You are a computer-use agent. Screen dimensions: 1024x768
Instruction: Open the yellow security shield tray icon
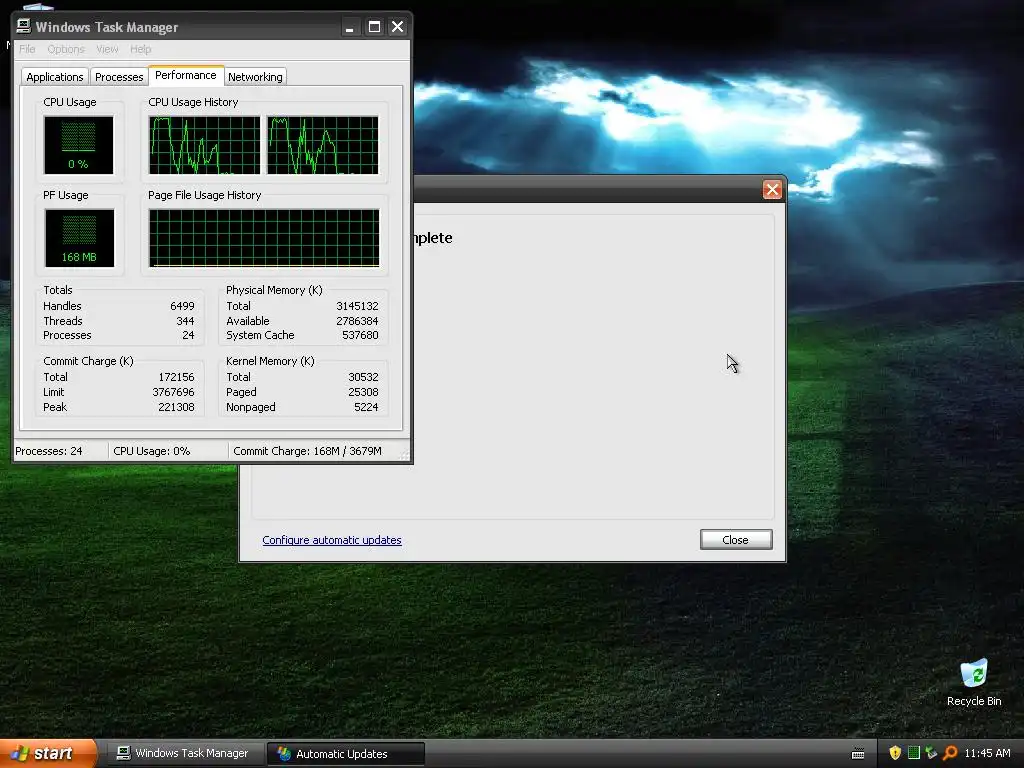(x=895, y=753)
